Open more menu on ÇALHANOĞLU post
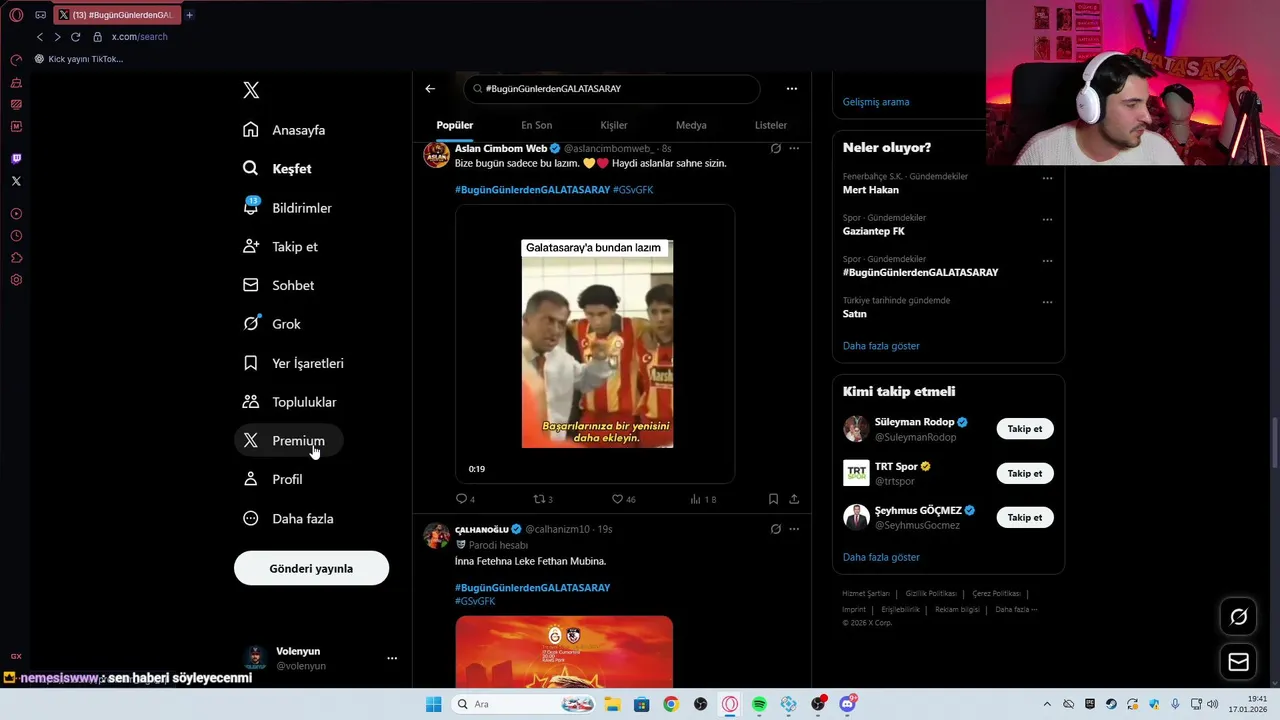The image size is (1280, 720). [x=794, y=529]
